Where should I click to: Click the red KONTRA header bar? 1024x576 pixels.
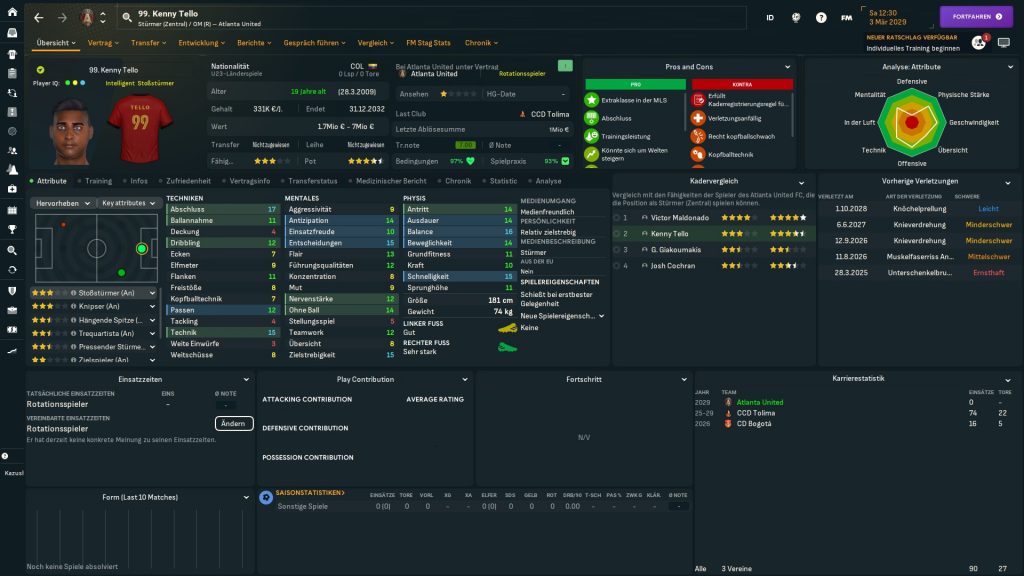pyautogui.click(x=741, y=85)
